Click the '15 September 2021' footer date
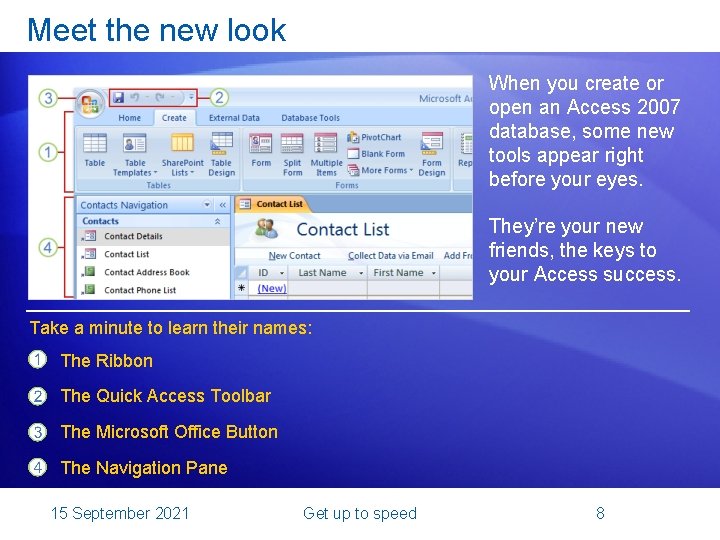720x540 pixels. pyautogui.click(x=120, y=513)
